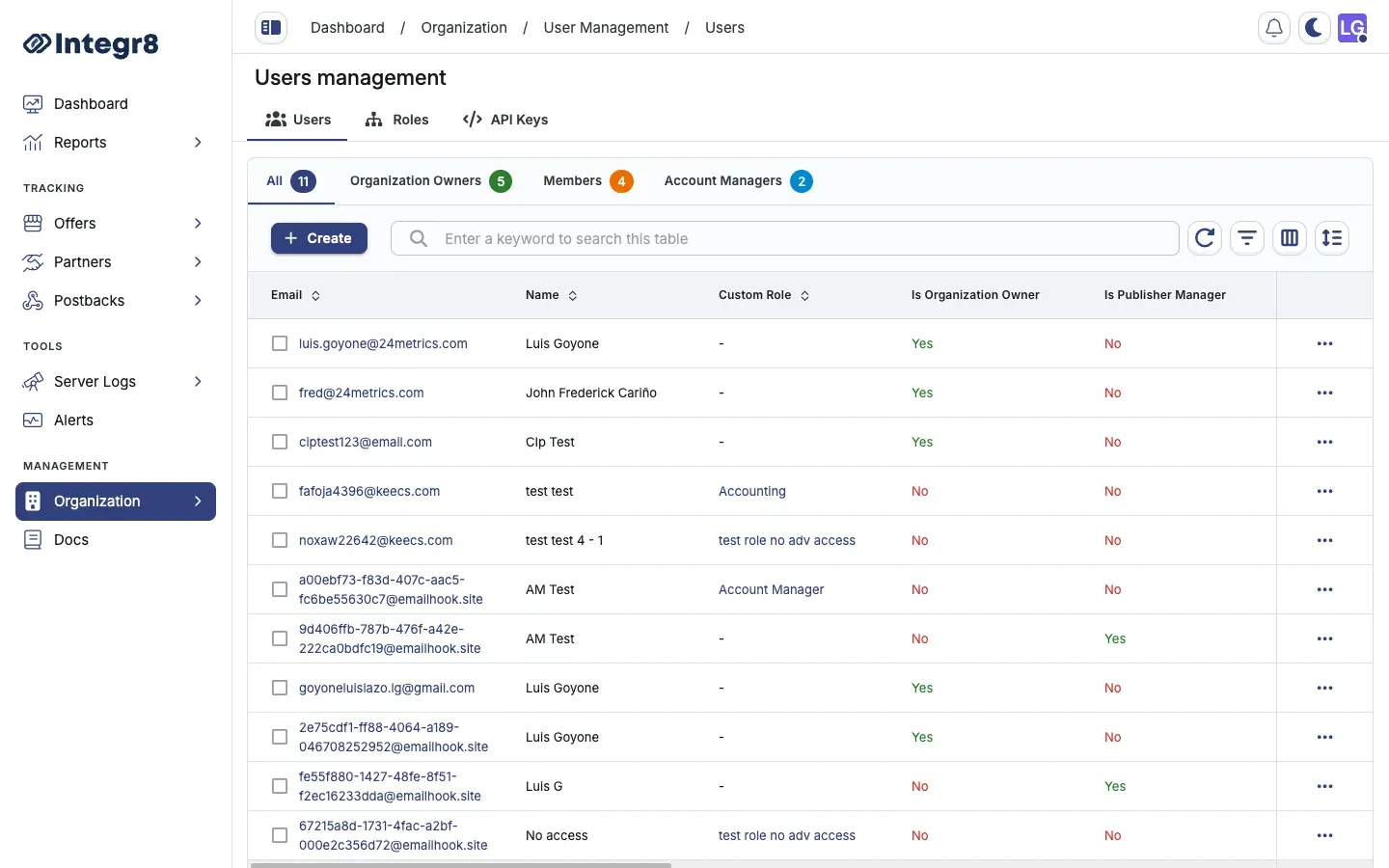
Task: Select the Account Managers filter tab
Action: (x=738, y=181)
